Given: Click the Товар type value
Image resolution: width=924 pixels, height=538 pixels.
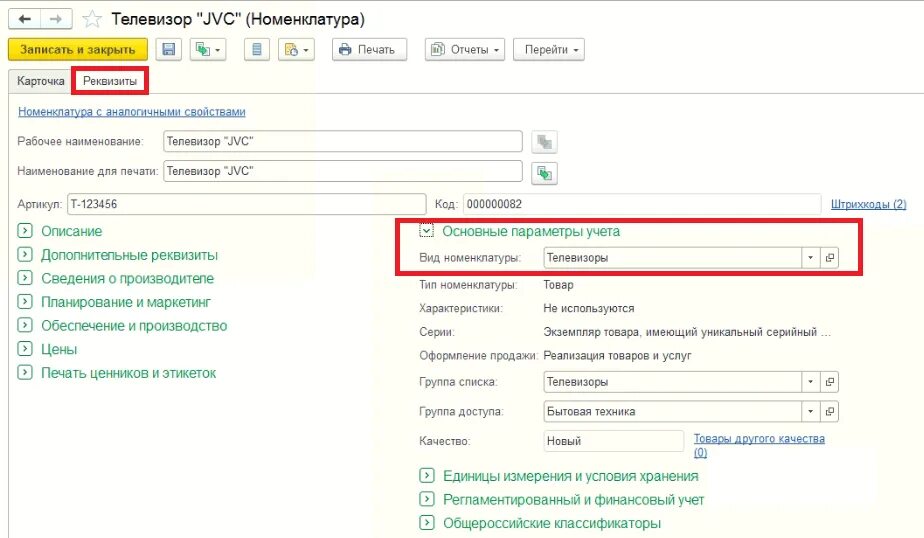Looking at the screenshot, I should (558, 285).
